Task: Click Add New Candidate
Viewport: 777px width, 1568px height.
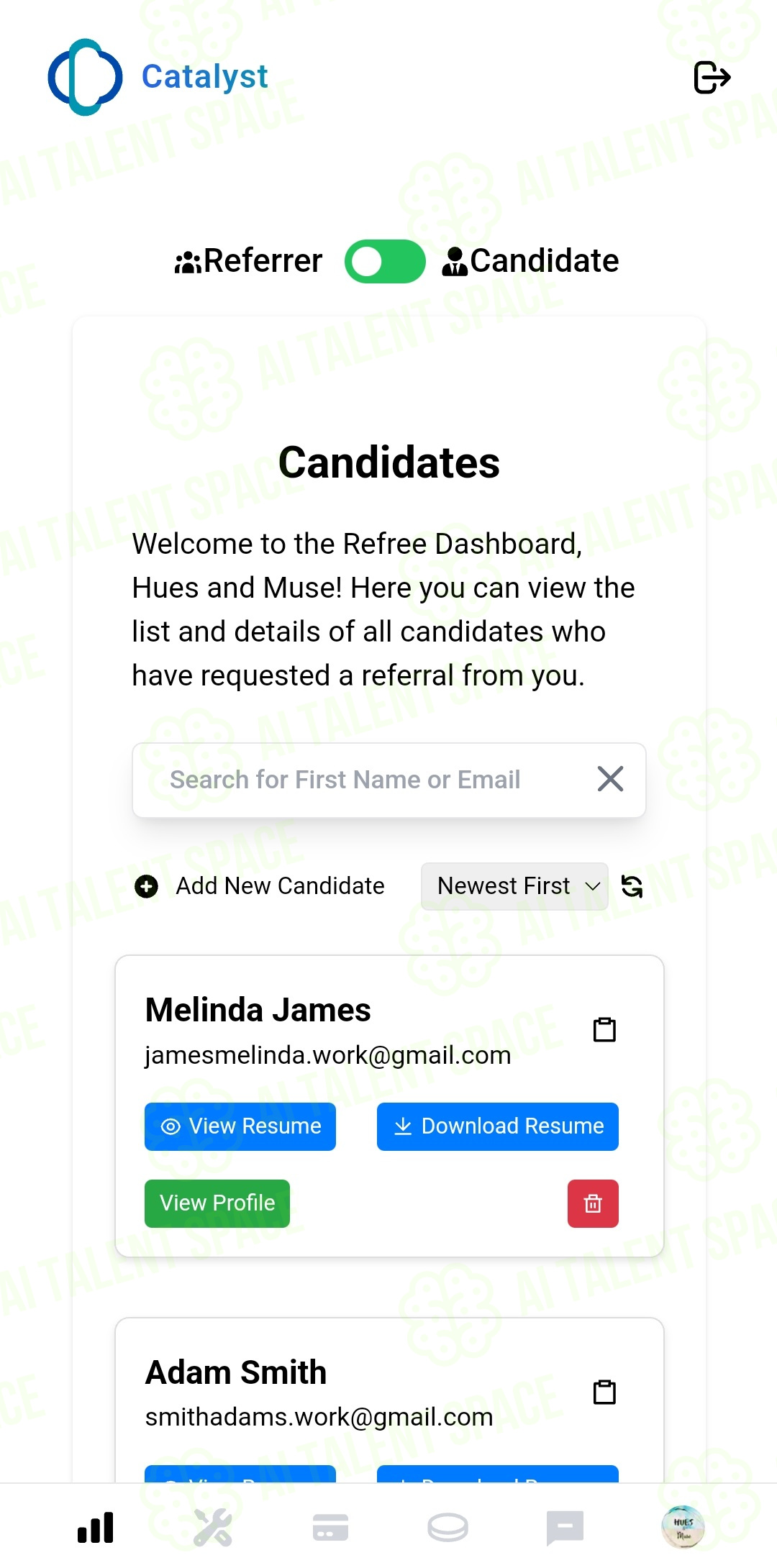Action: click(x=260, y=886)
